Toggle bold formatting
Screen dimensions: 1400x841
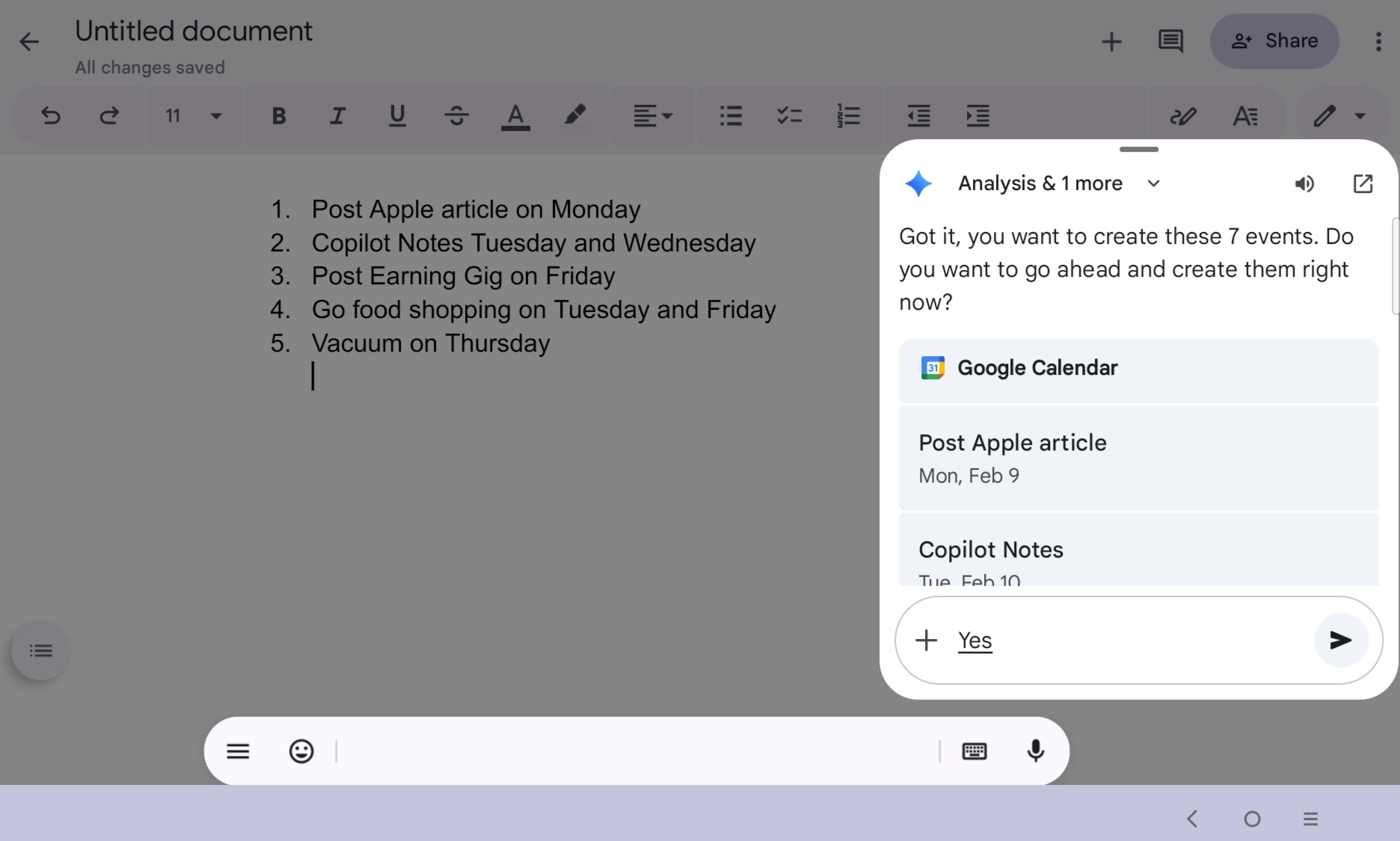pos(278,116)
